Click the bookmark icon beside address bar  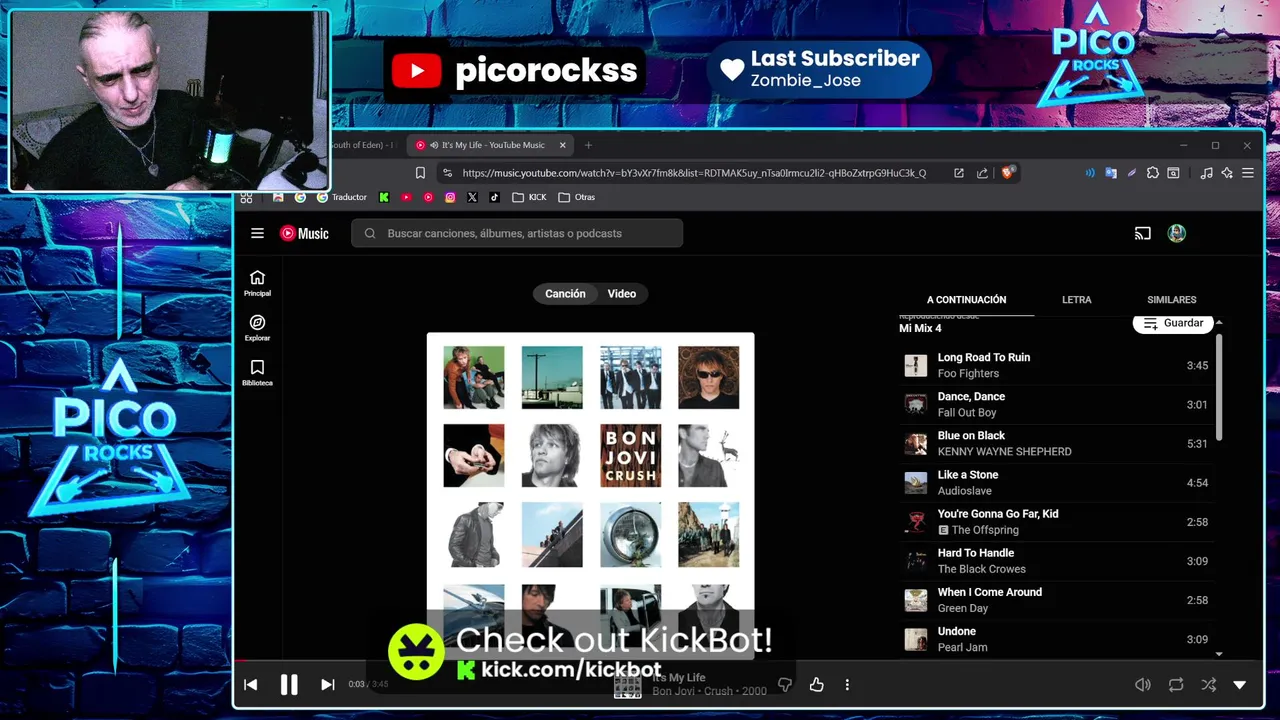(x=420, y=173)
